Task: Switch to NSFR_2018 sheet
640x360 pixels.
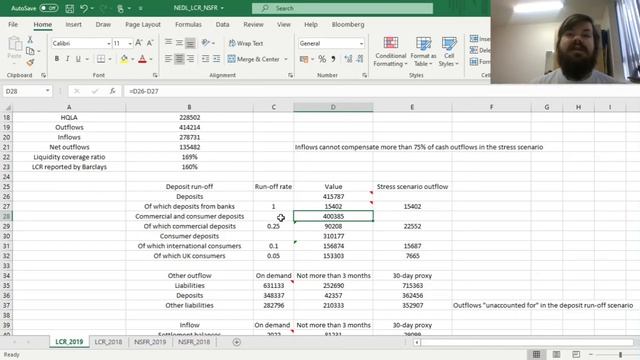Action: 194,342
